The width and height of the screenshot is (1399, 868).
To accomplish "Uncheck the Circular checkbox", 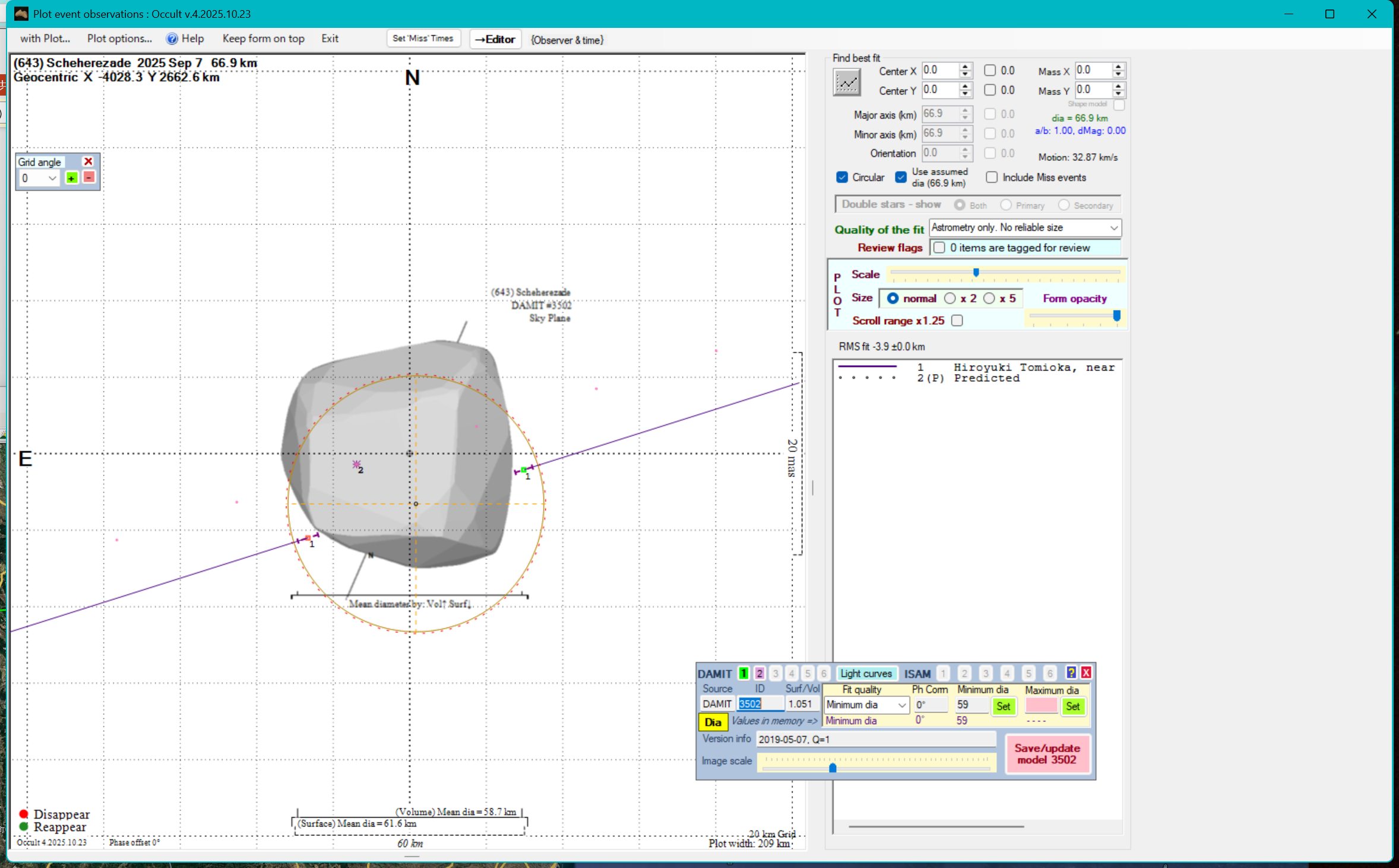I will point(842,178).
